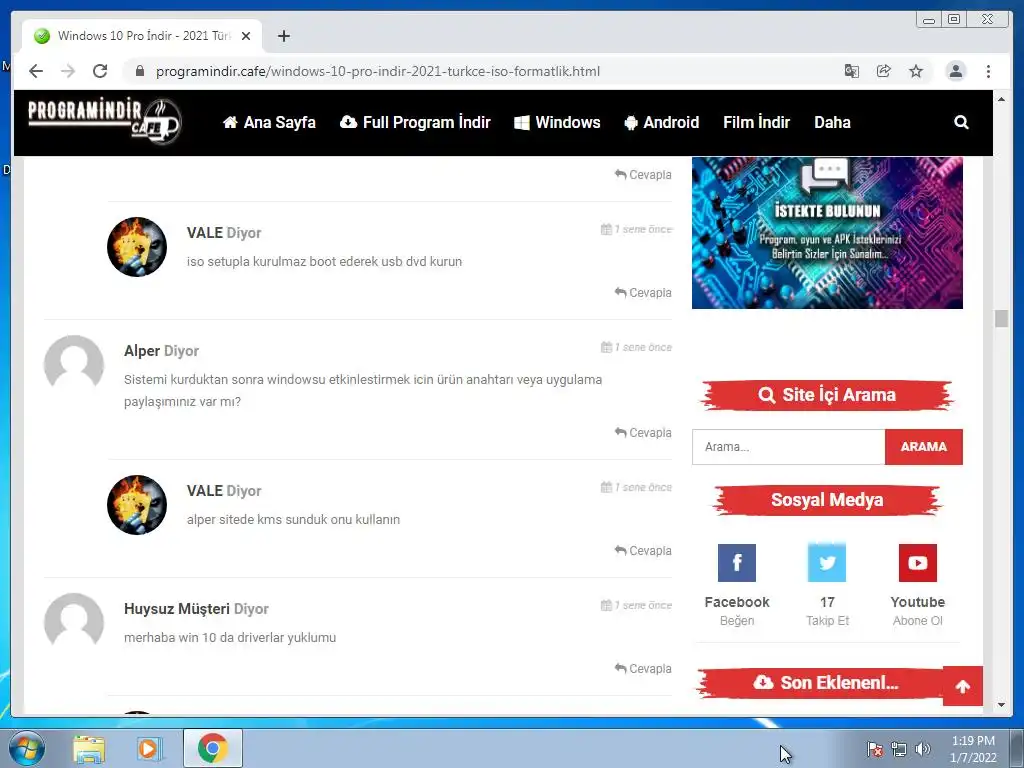
Task: Click Cevapla under 'alper sitede kms' comment
Action: (x=643, y=551)
